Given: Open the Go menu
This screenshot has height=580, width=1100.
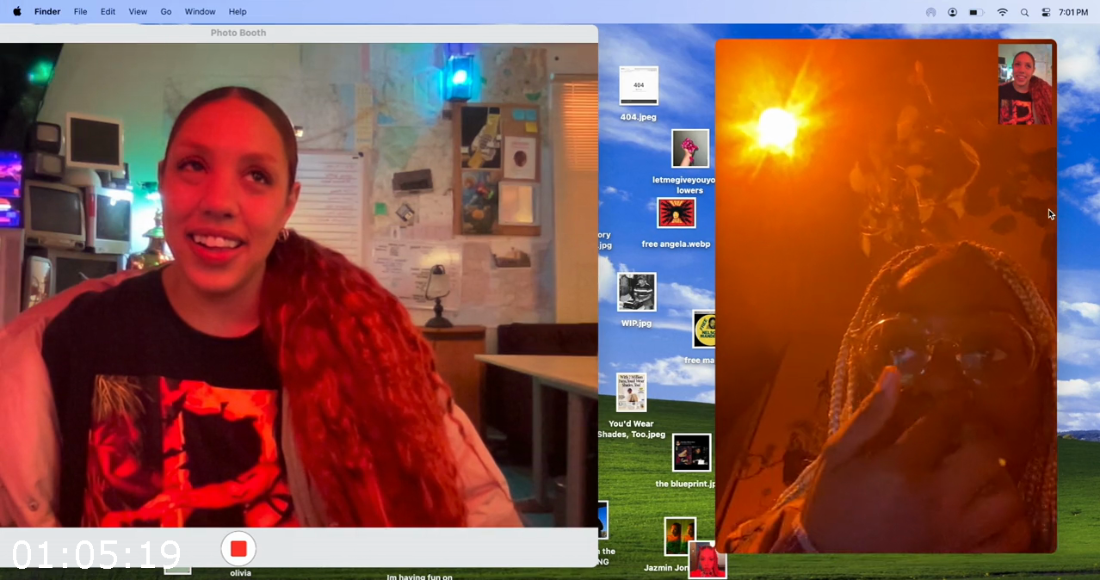Looking at the screenshot, I should 166,12.
